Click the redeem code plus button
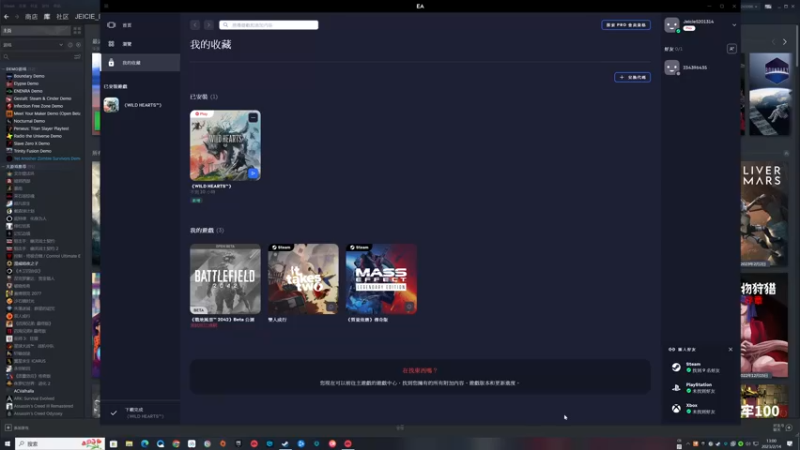The height and width of the screenshot is (450, 800). pyautogui.click(x=632, y=78)
